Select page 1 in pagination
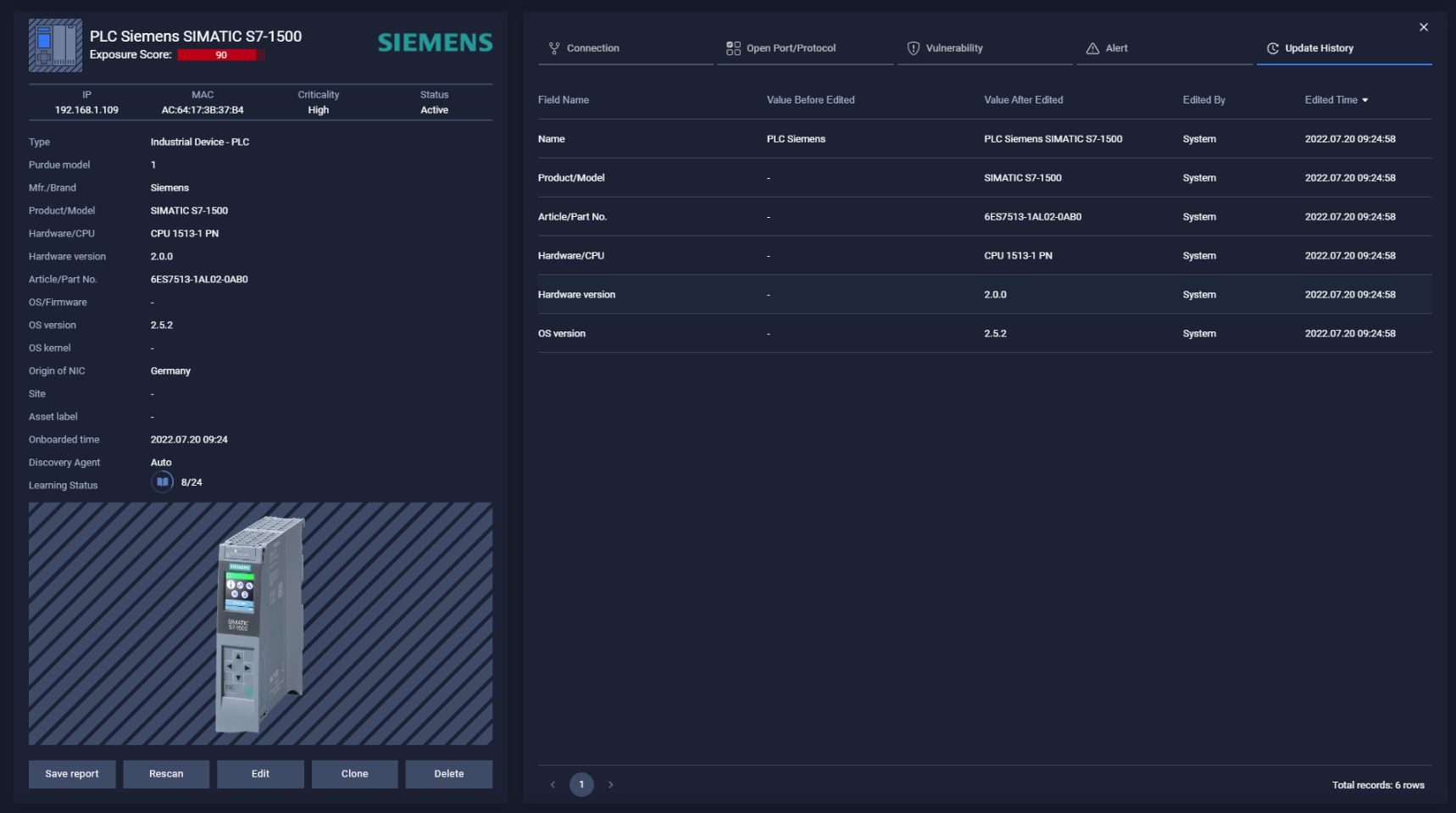Viewport: 1456px width, 813px height. 581,784
